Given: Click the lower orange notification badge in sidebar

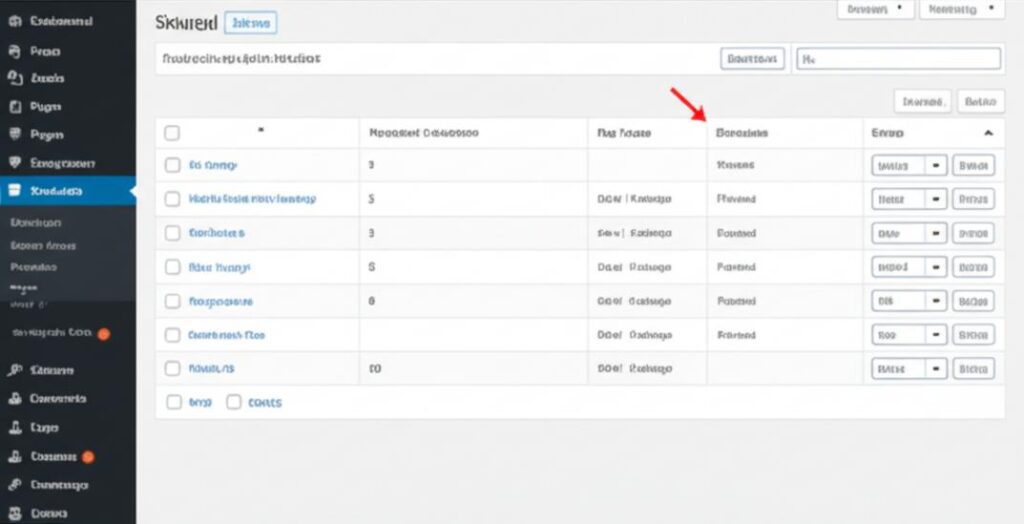Looking at the screenshot, I should 88,457.
